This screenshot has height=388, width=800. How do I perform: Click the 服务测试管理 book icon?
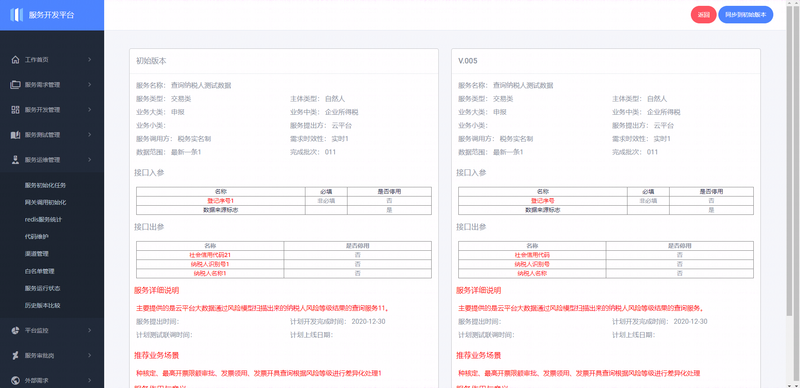click(15, 135)
